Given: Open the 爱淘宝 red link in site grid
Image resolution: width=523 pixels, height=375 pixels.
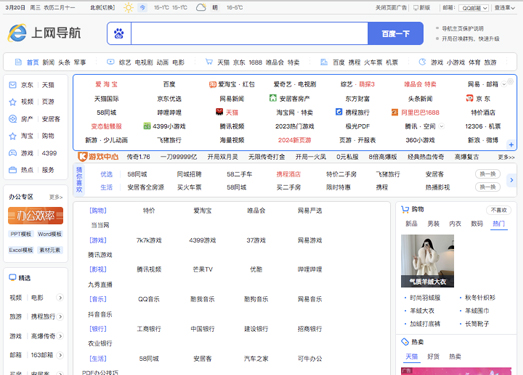Looking at the screenshot, I should (x=106, y=84).
